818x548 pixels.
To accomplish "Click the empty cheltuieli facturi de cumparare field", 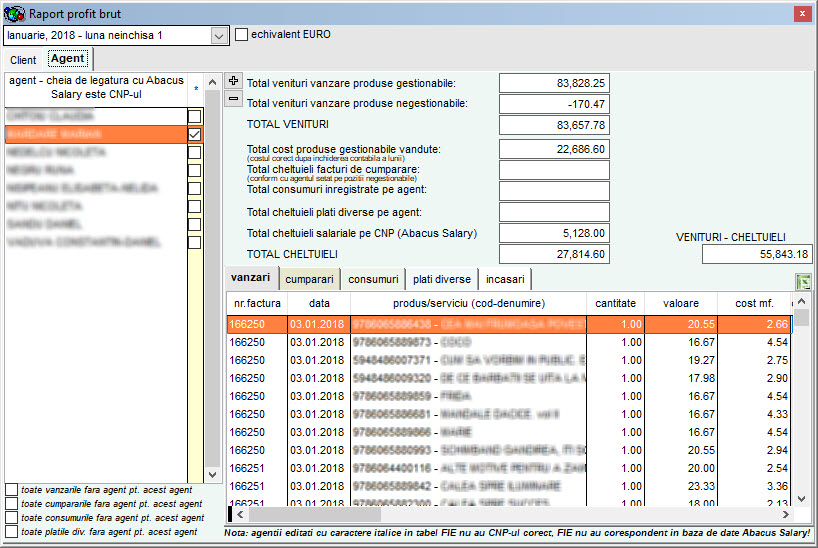I will click(x=554, y=170).
